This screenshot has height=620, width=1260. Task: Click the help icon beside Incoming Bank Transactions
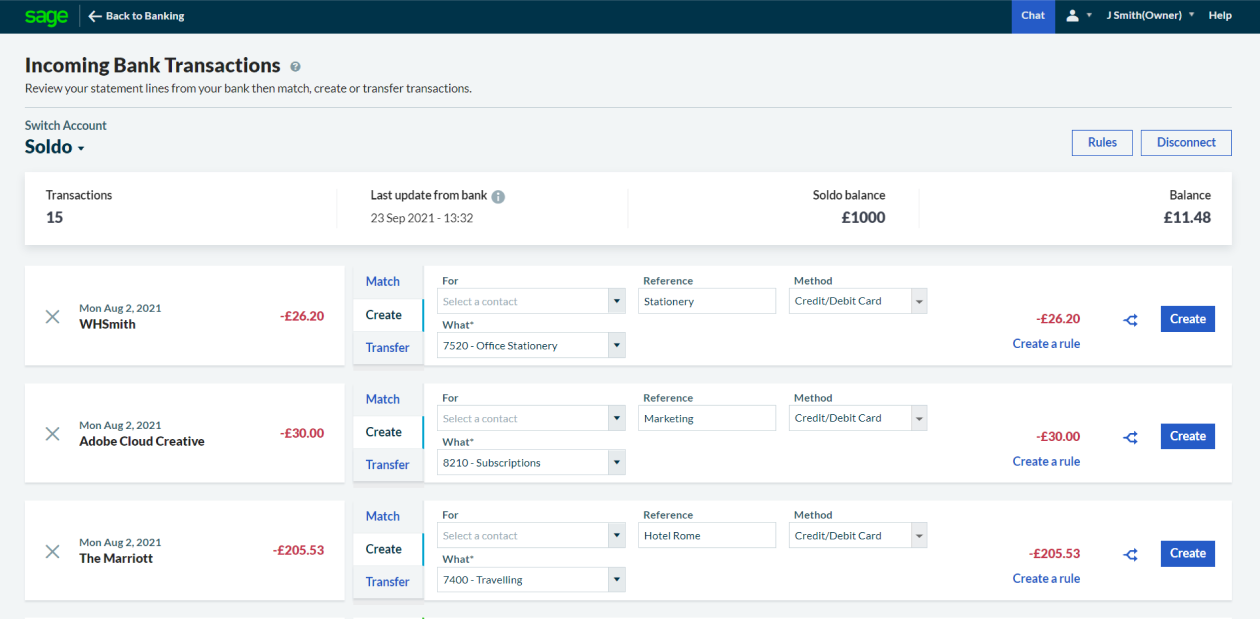coord(295,67)
